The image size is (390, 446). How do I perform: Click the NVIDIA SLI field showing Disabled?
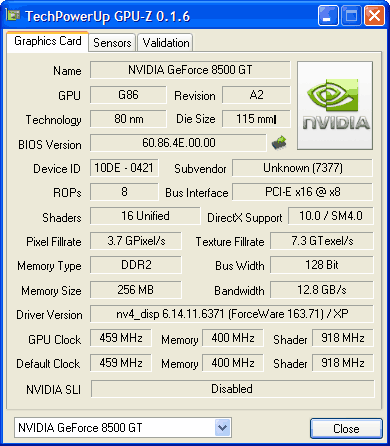[232, 389]
